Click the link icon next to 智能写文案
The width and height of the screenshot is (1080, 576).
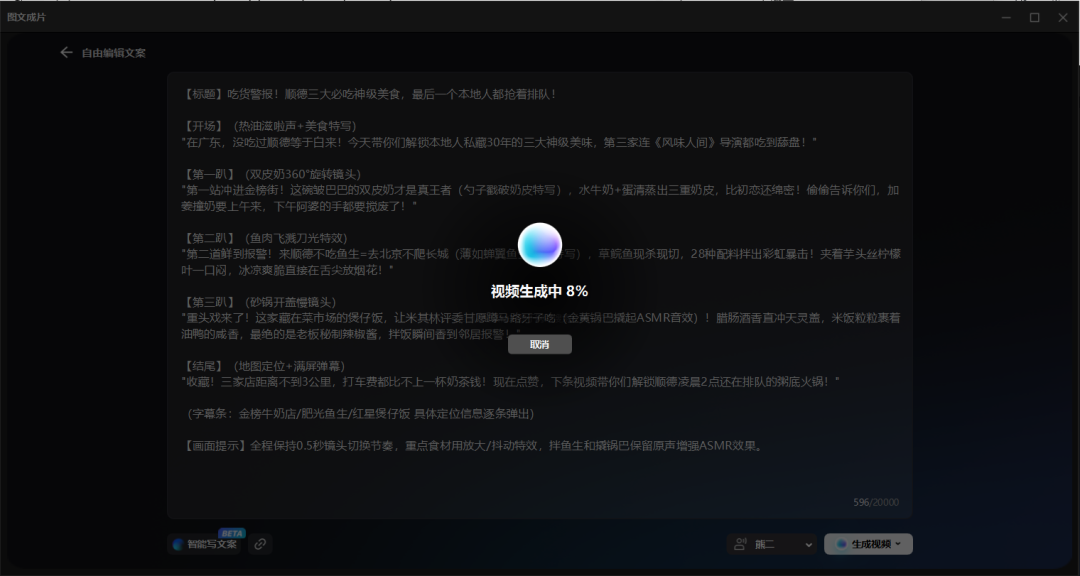[x=260, y=544]
